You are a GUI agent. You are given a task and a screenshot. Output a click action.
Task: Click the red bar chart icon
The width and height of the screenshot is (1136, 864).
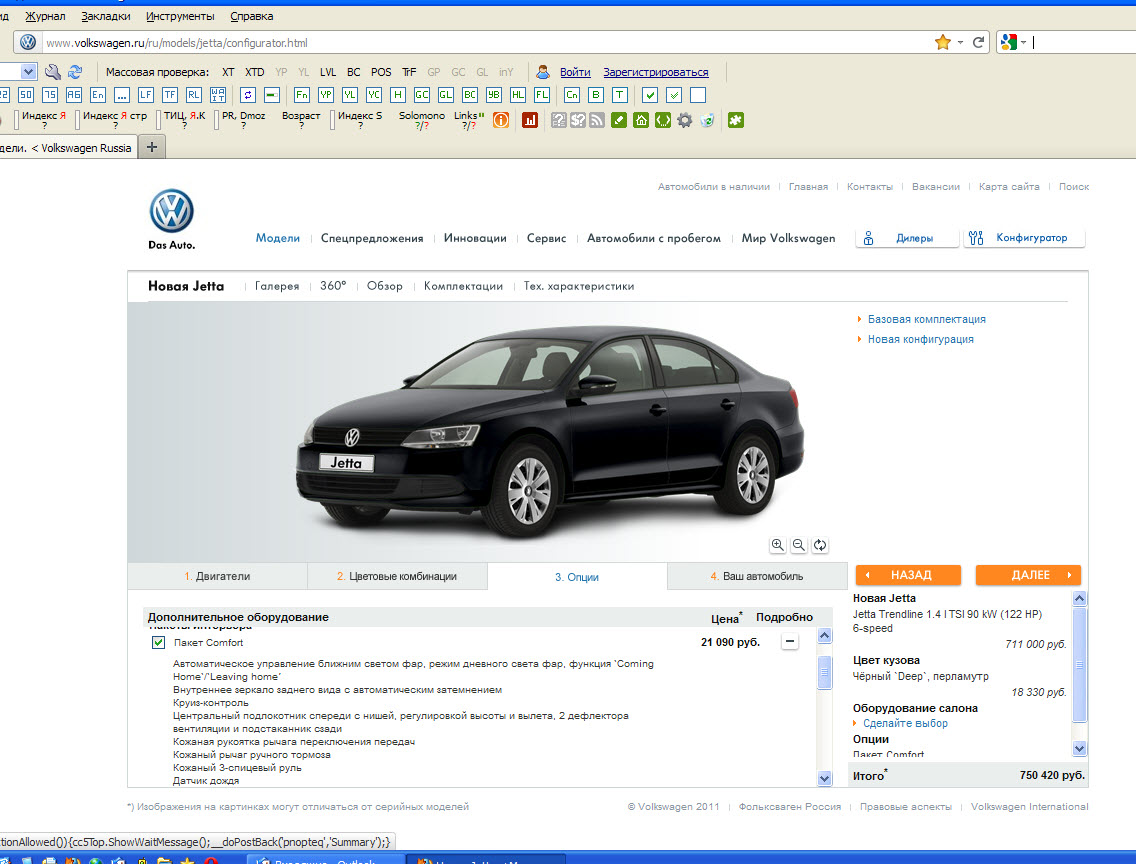tap(530, 120)
